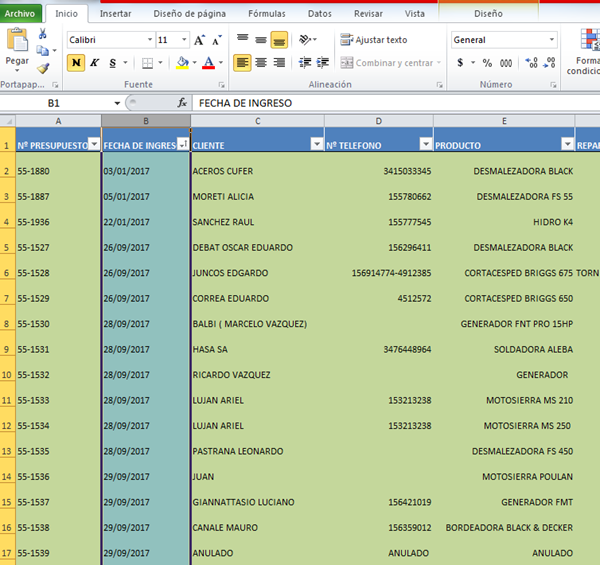Click the Cut scissors icon
The height and width of the screenshot is (565, 600).
pos(43,33)
